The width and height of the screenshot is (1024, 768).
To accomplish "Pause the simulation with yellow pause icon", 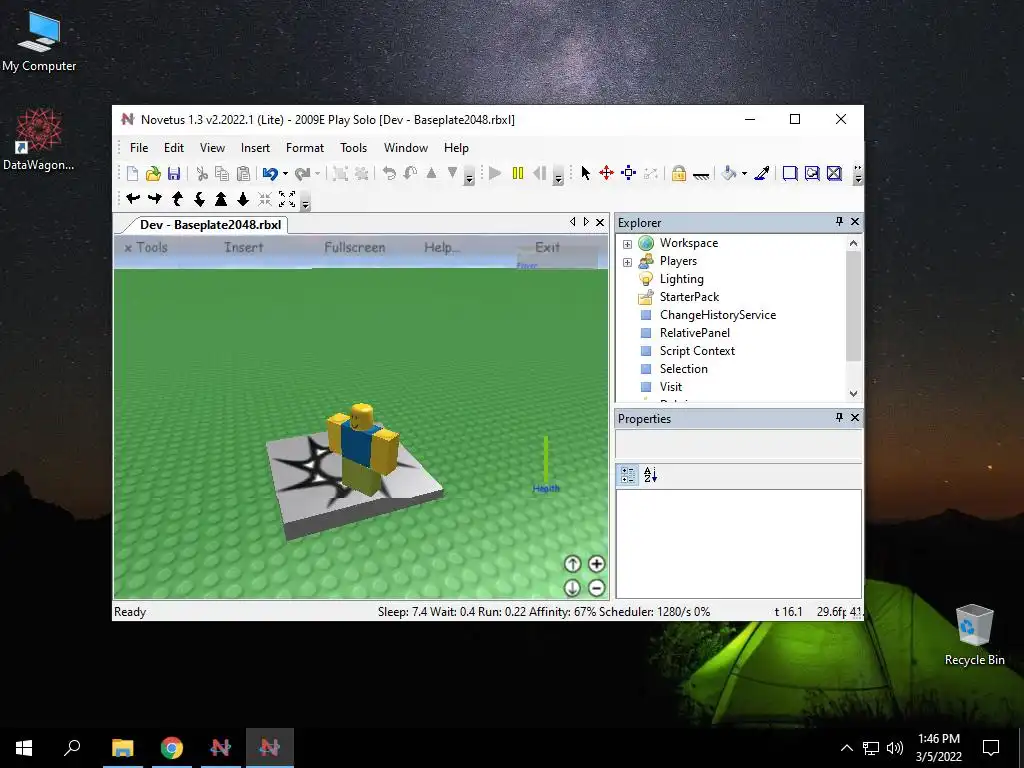I will click(518, 173).
